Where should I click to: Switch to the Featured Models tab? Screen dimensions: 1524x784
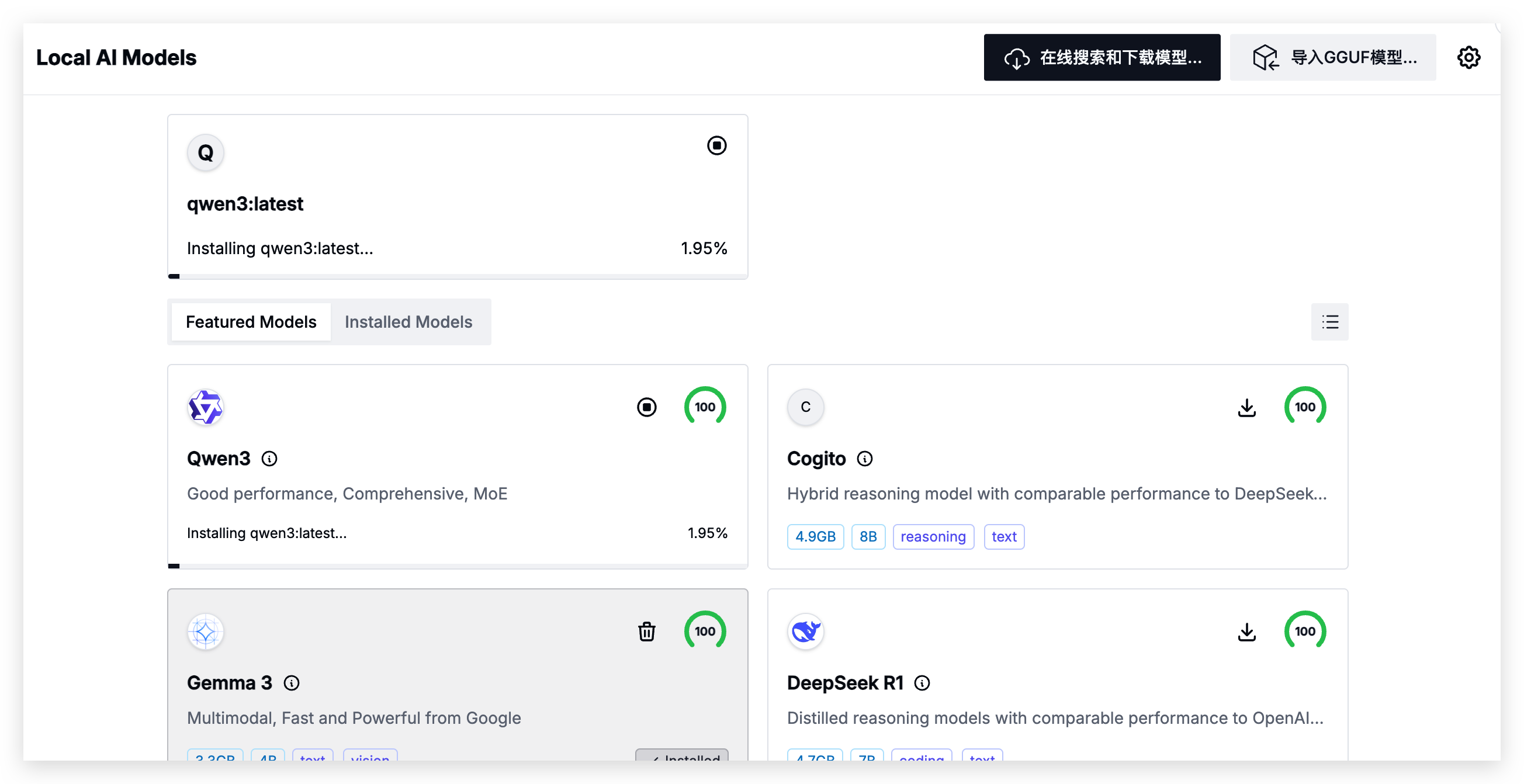251,322
